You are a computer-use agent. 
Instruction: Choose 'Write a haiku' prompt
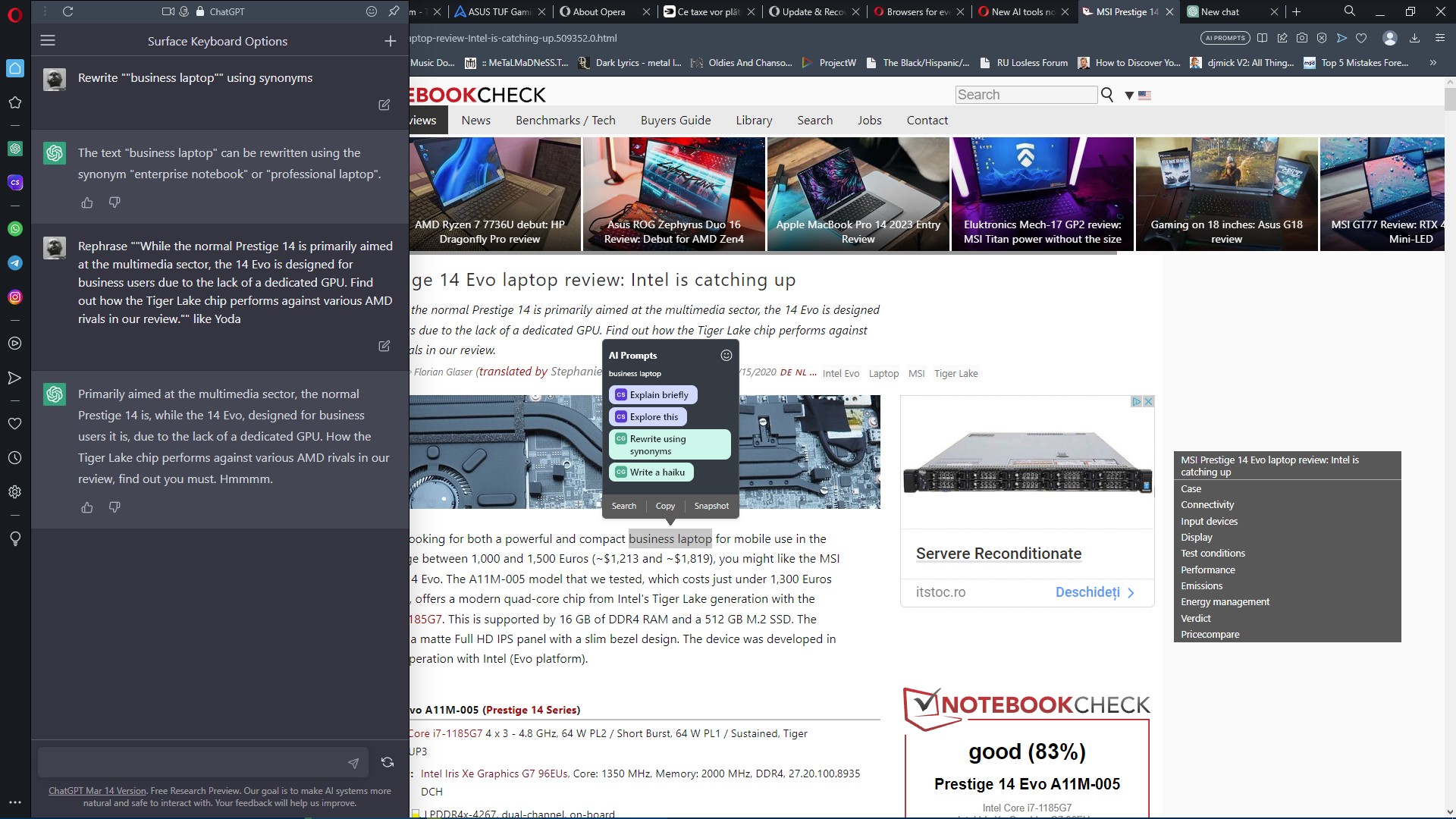pos(651,472)
